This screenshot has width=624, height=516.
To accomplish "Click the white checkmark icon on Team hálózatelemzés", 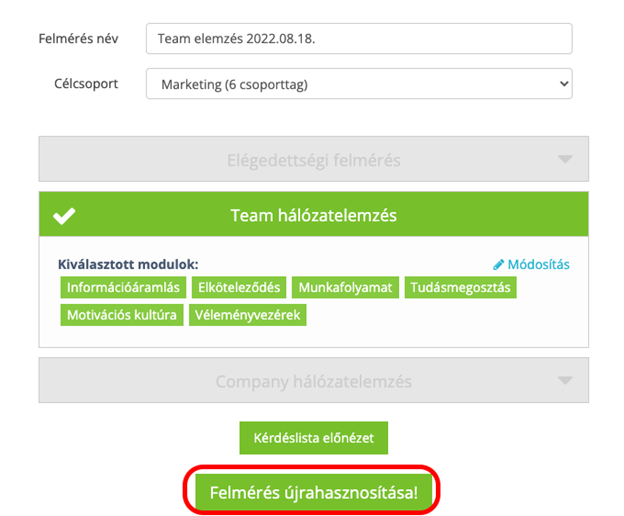I will coord(65,216).
